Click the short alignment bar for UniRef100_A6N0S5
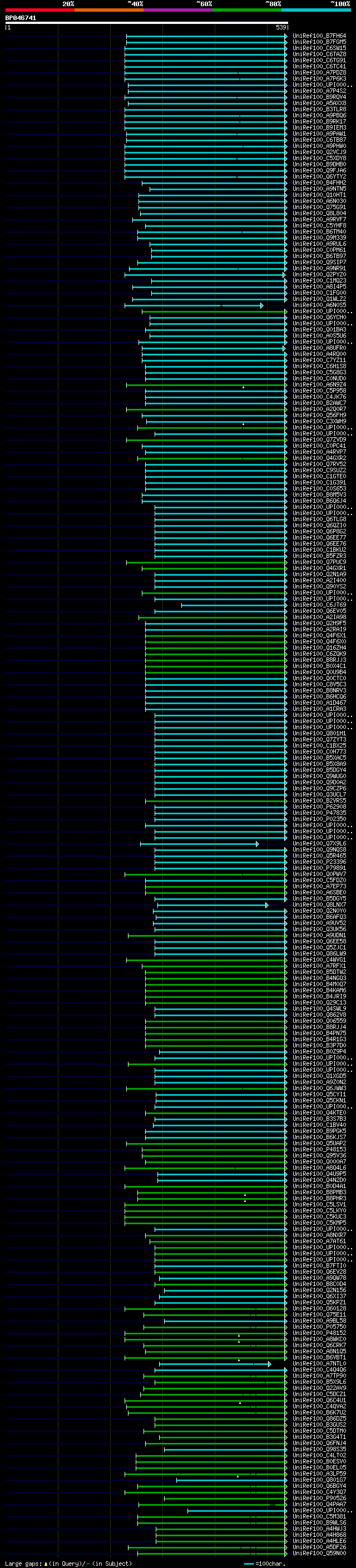The width and height of the screenshot is (356, 1568). pos(194,305)
